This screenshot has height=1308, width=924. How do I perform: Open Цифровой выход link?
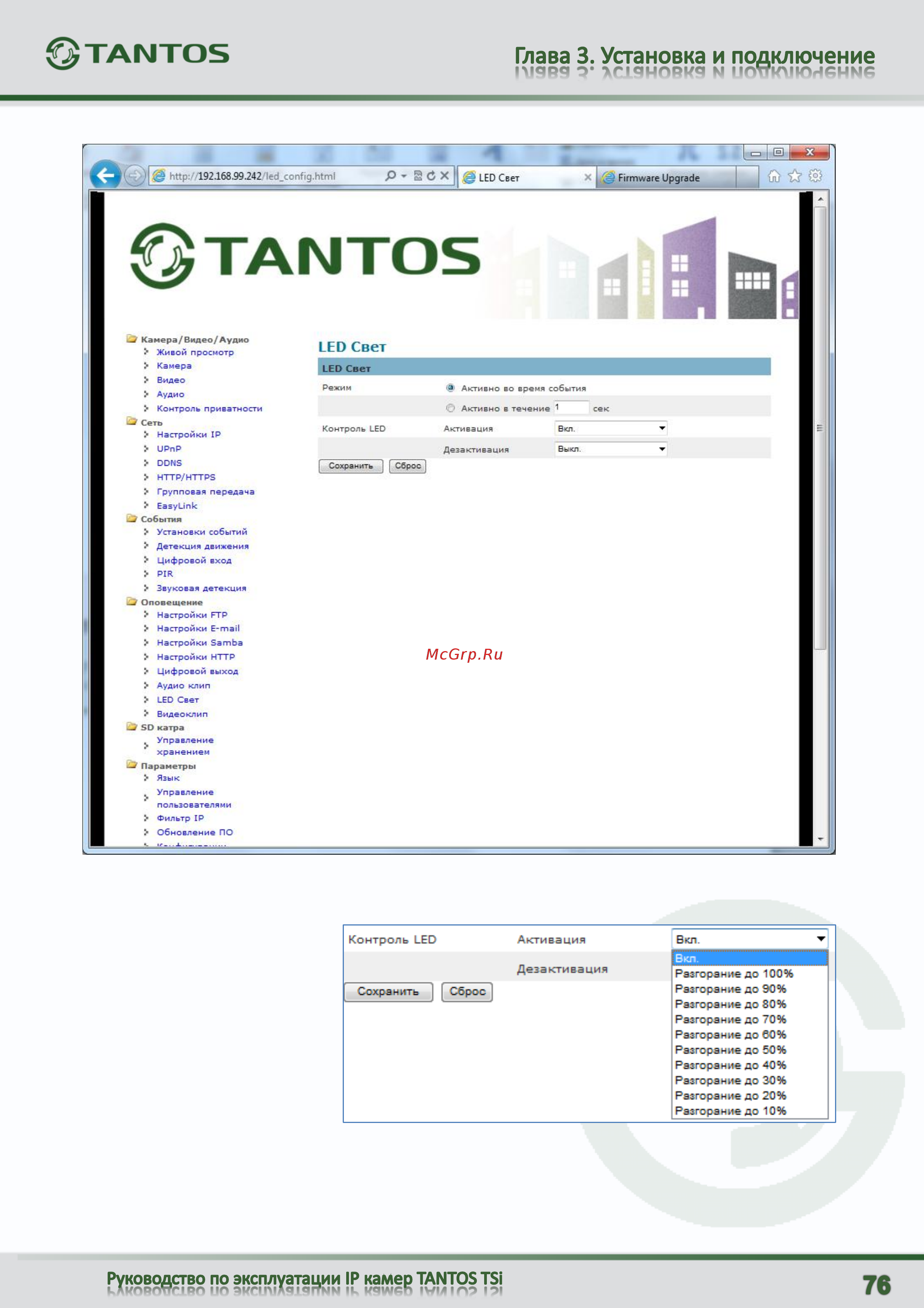click(x=197, y=672)
